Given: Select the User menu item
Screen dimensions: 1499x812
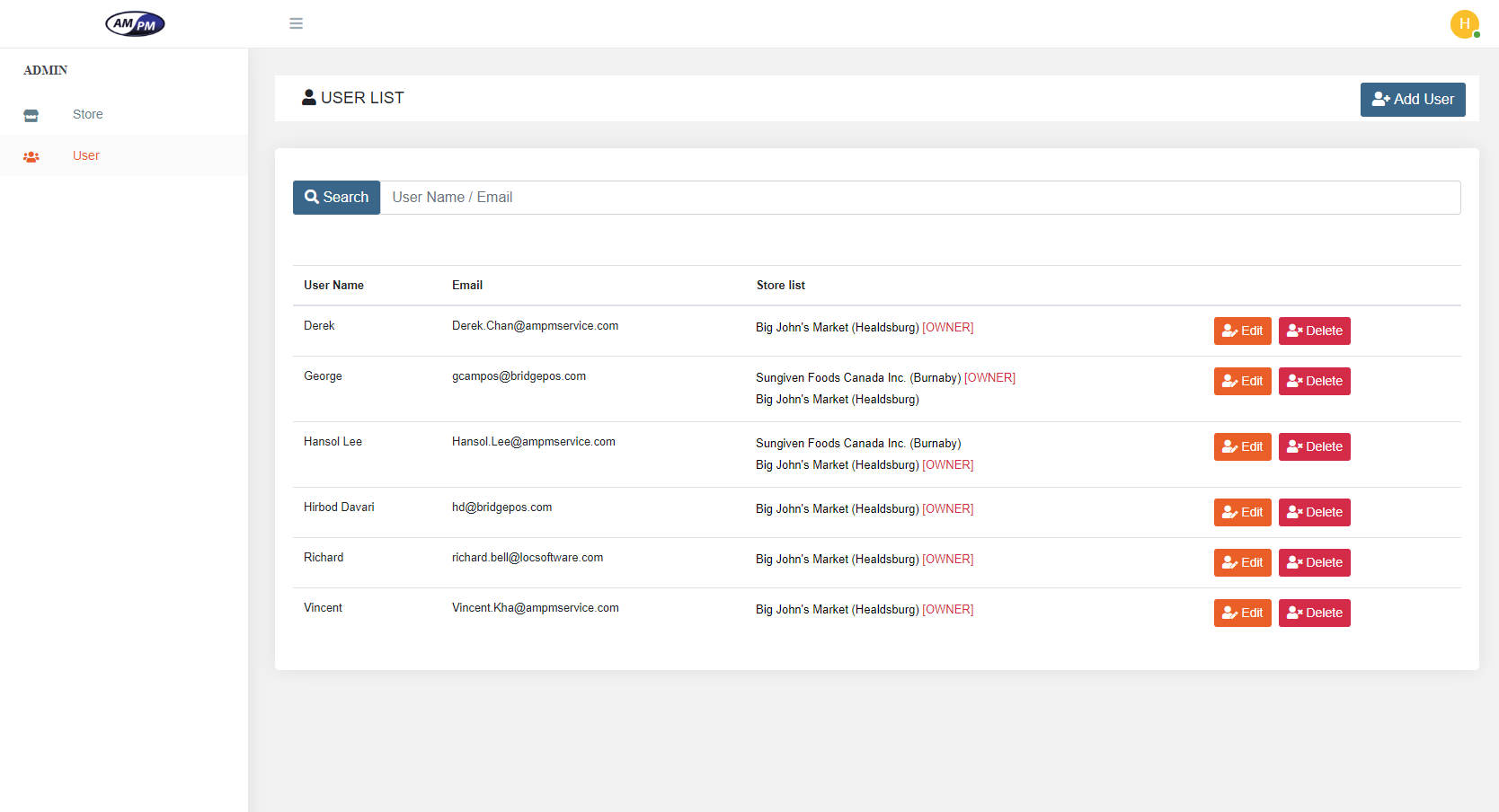Looking at the screenshot, I should click(x=86, y=155).
